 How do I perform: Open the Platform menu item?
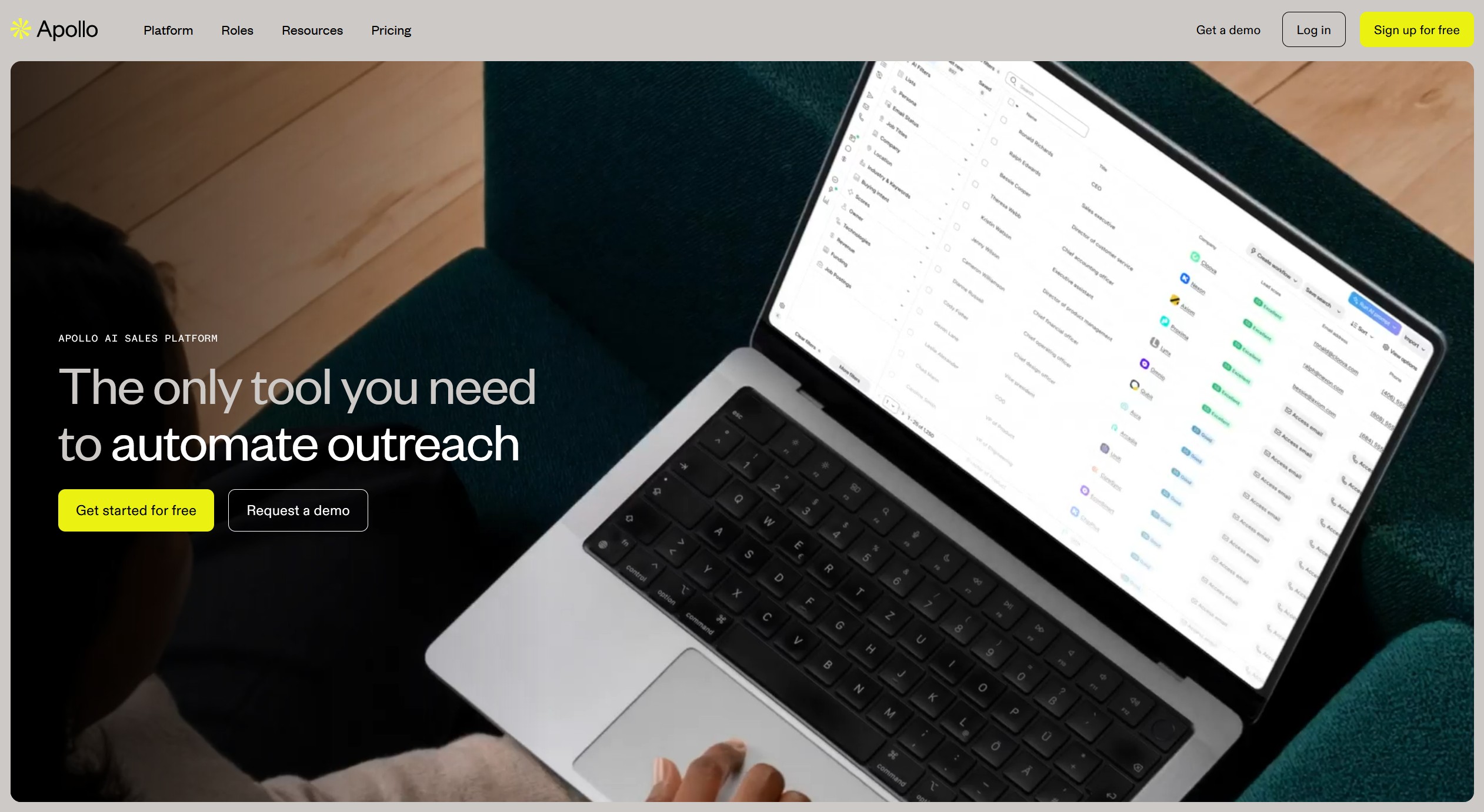168,29
